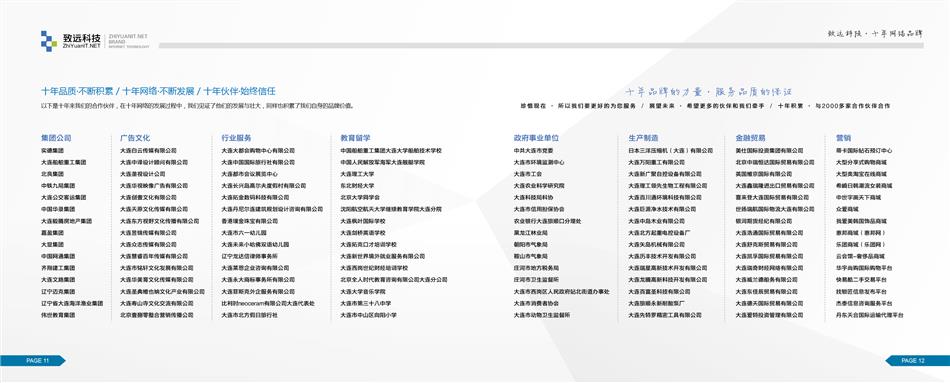Choose the 营销 heading
The image size is (950, 383).
[843, 138]
